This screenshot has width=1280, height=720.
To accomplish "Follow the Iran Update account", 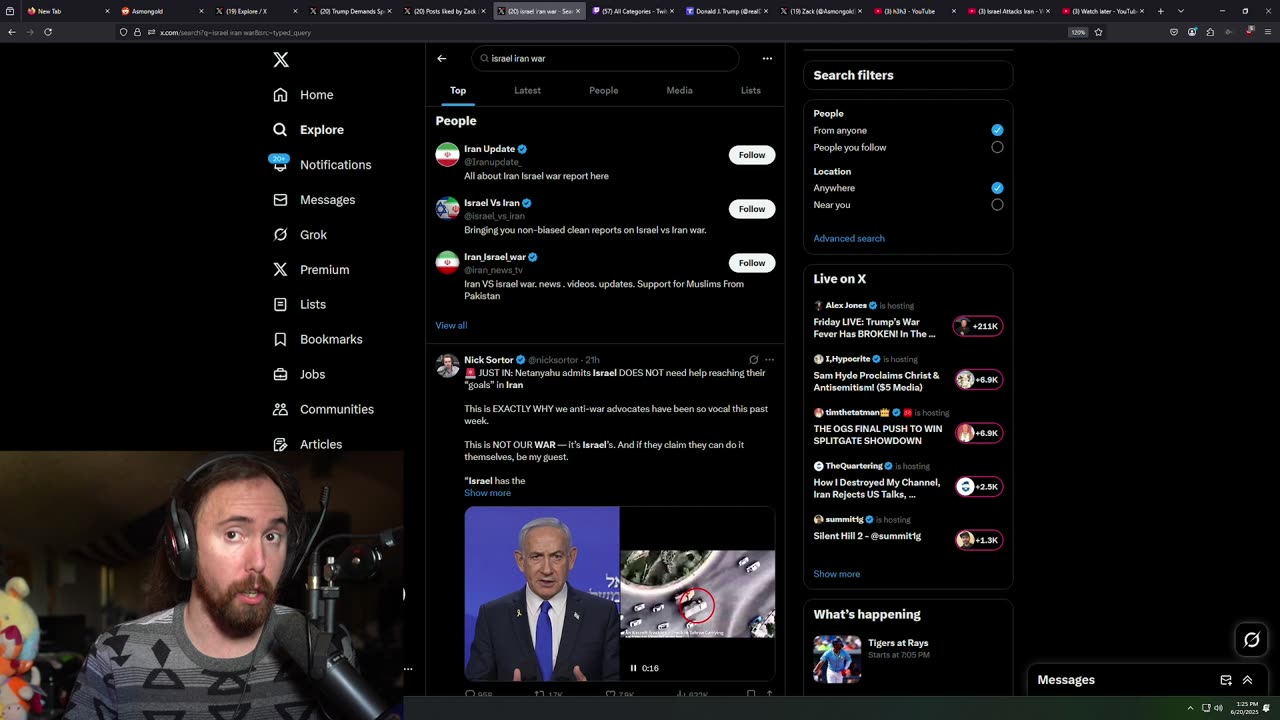I will tap(752, 155).
